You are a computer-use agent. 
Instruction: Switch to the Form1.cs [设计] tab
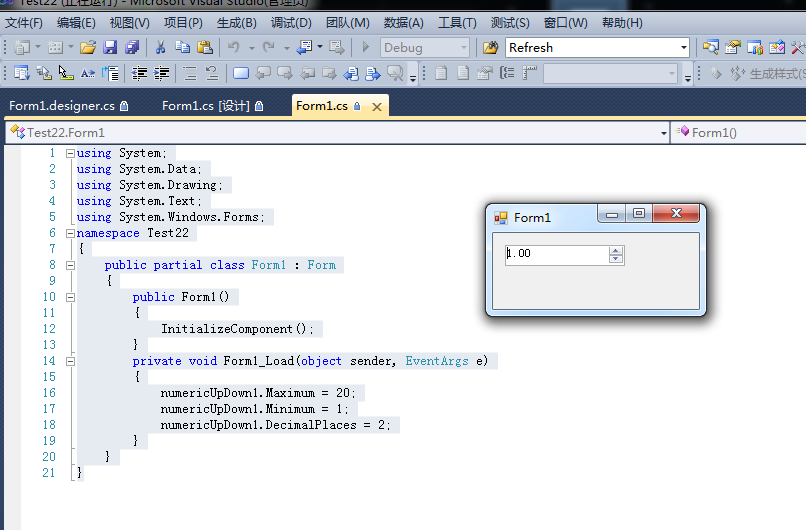coord(213,106)
